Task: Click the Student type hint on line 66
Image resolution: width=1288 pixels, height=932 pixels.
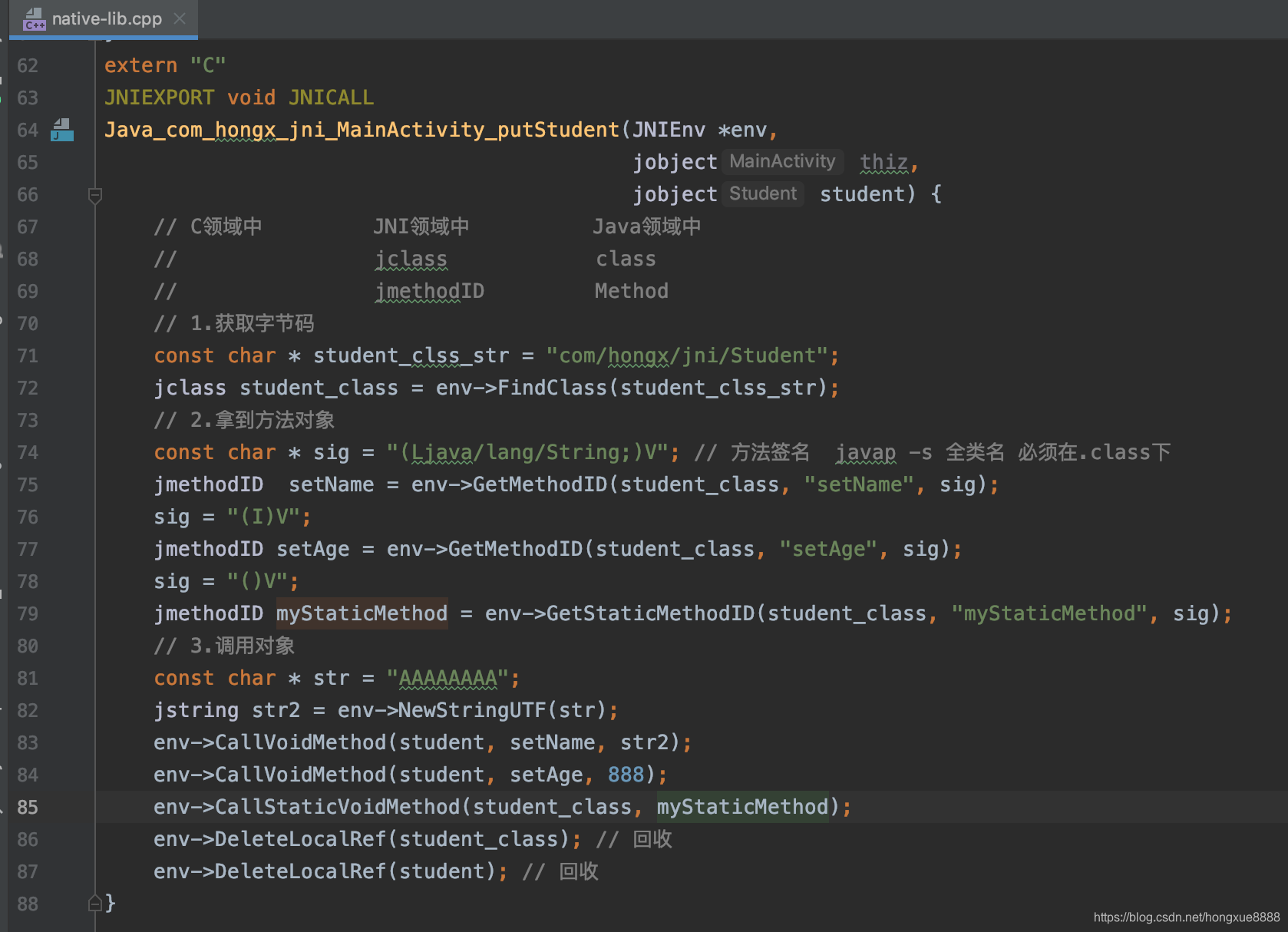Action: pos(763,193)
